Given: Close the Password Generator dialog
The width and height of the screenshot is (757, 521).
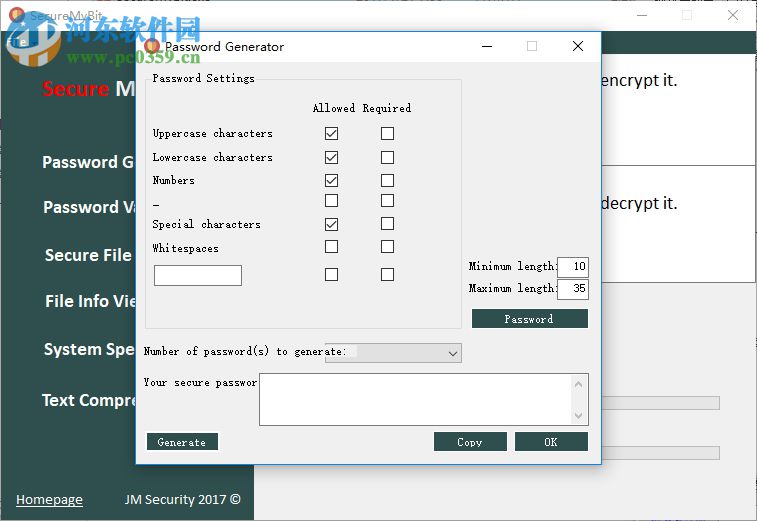Looking at the screenshot, I should tap(578, 46).
